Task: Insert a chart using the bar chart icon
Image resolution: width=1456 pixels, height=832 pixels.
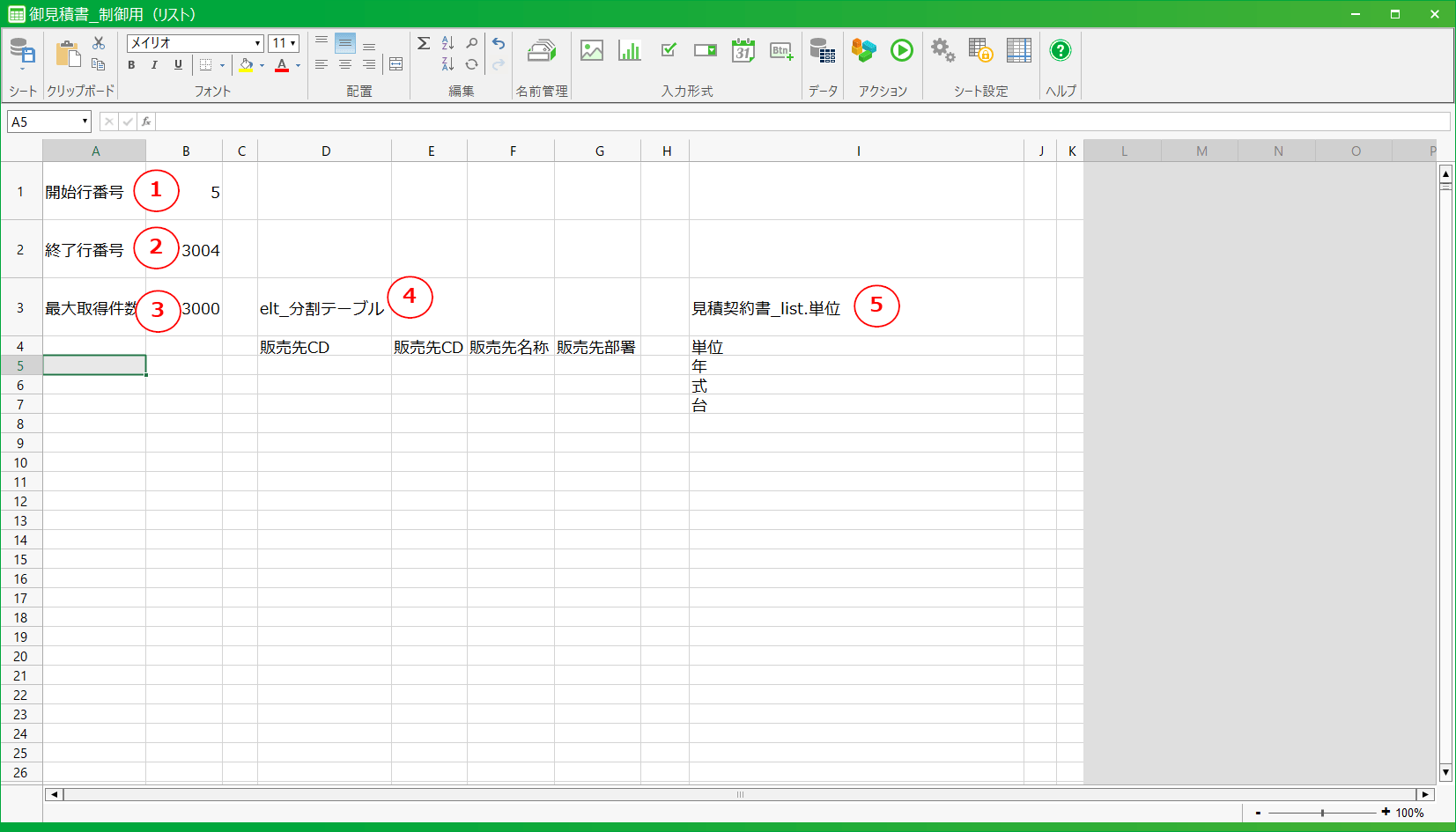Action: [x=629, y=51]
